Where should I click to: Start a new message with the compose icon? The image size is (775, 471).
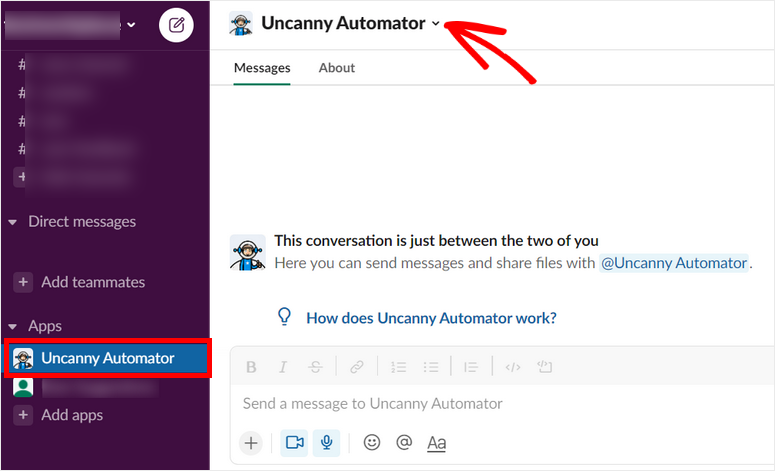176,25
